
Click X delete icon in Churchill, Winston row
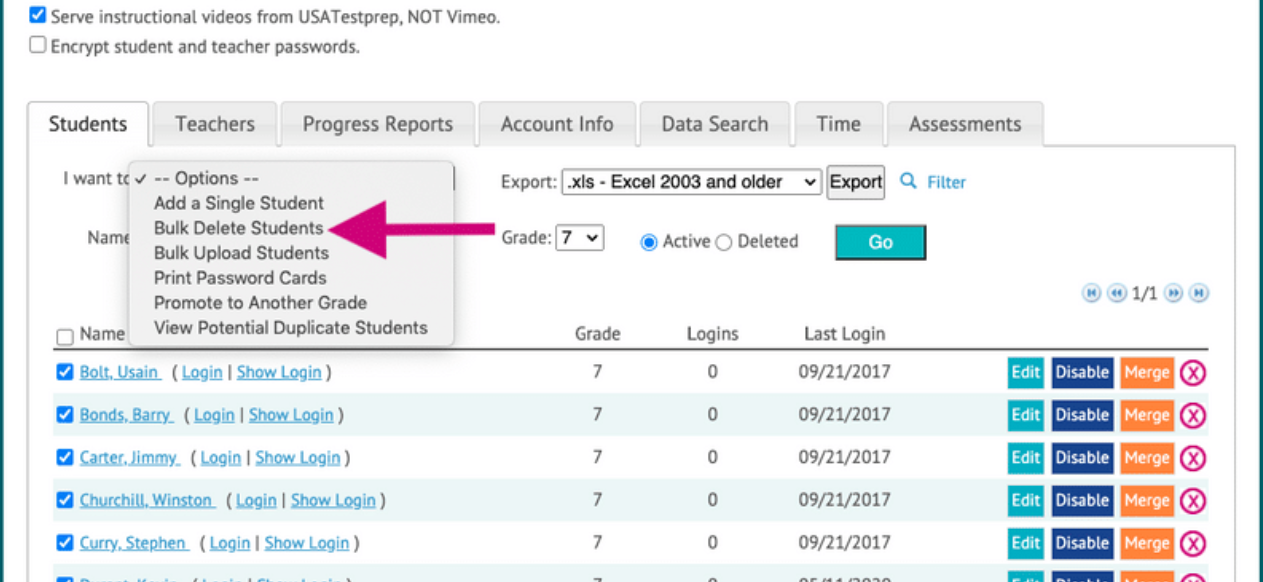tap(1193, 501)
